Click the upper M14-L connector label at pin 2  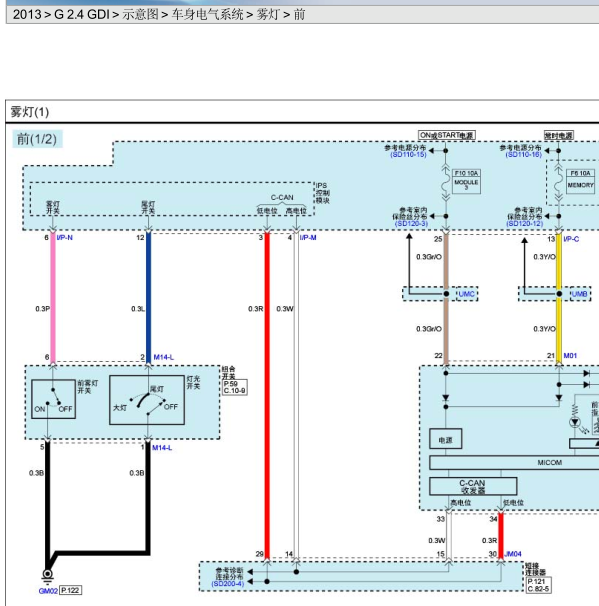[163, 357]
